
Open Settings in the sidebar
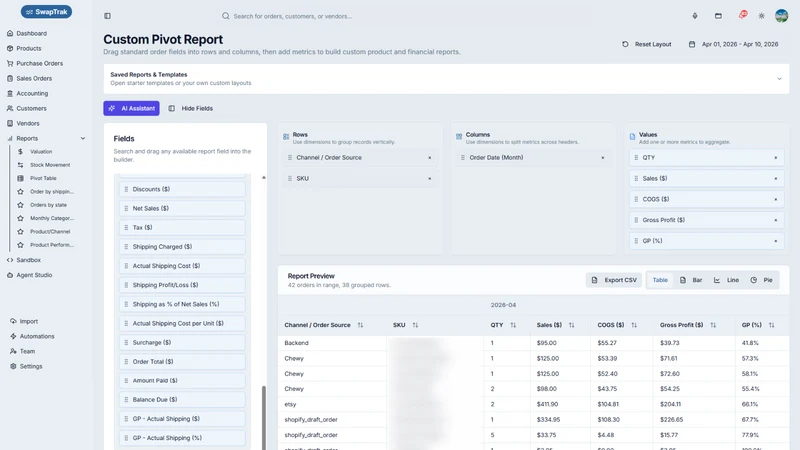click(31, 366)
